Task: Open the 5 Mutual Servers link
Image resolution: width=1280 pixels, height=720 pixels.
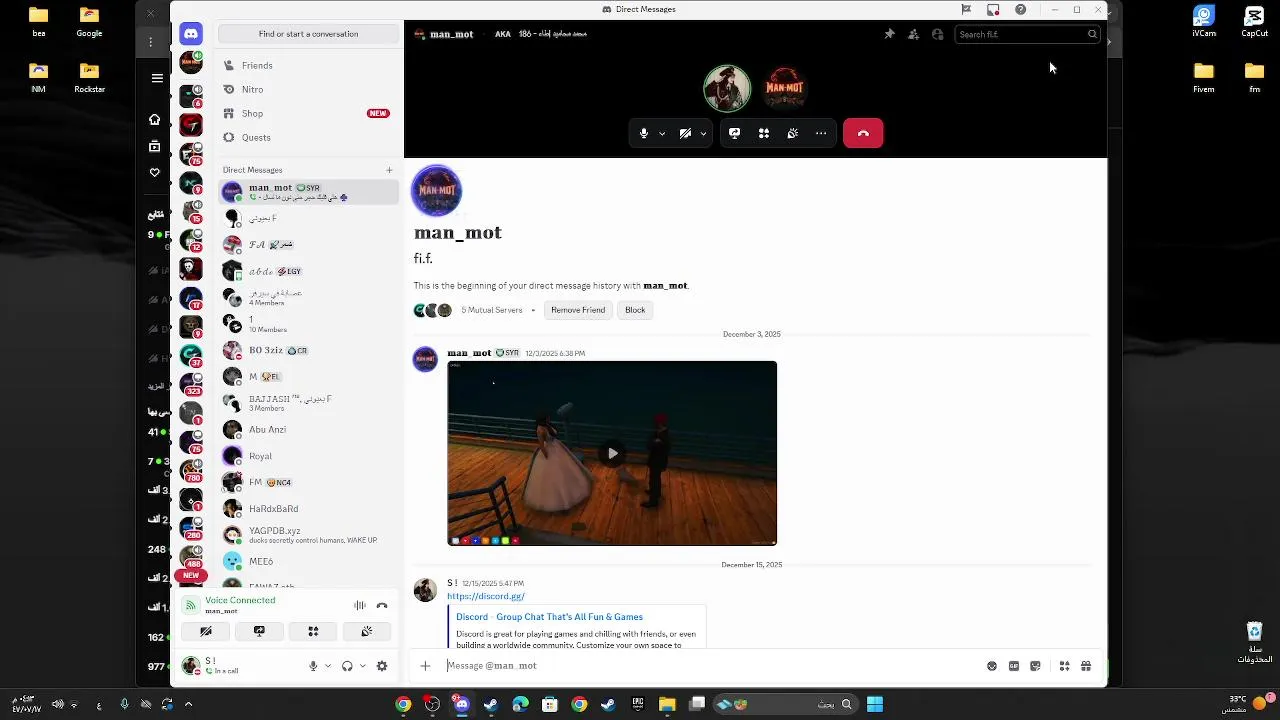Action: (492, 310)
